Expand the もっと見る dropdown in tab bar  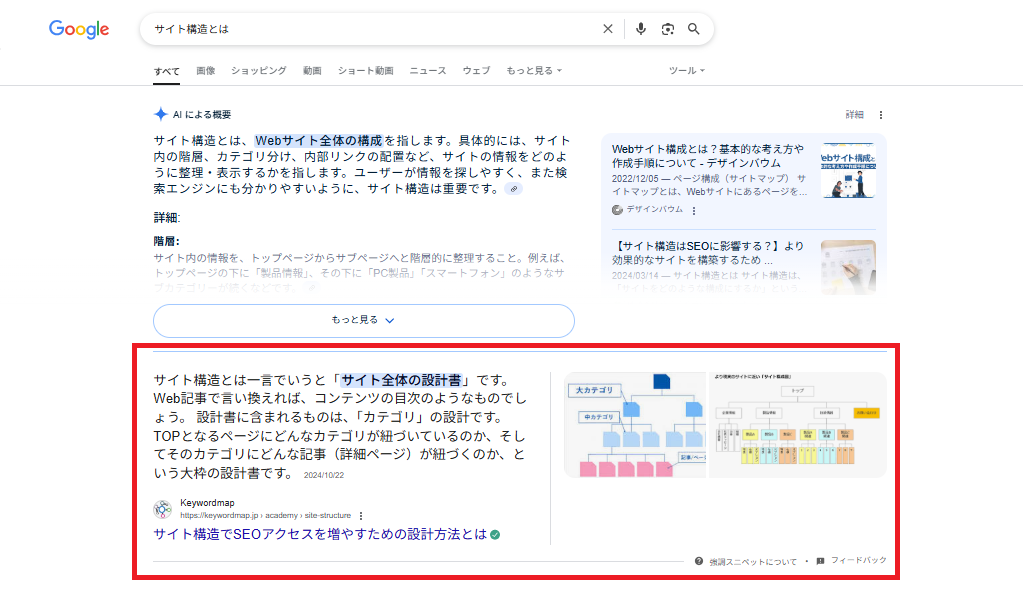(x=534, y=70)
